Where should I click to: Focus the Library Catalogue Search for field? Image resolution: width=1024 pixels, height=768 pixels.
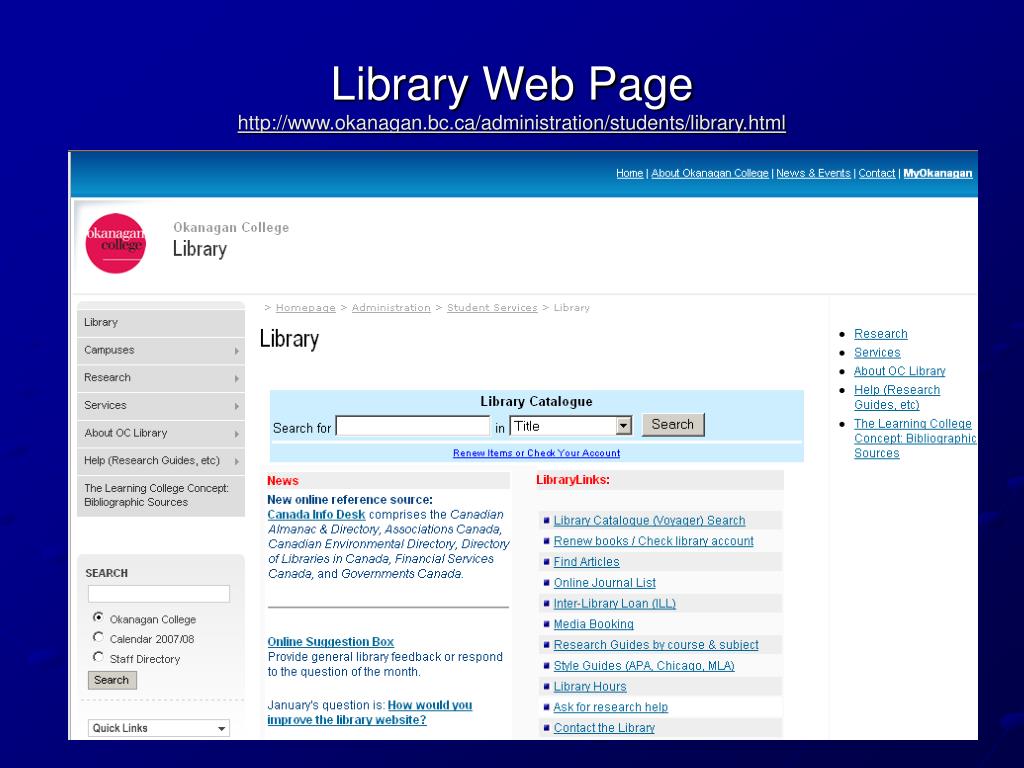pos(412,426)
